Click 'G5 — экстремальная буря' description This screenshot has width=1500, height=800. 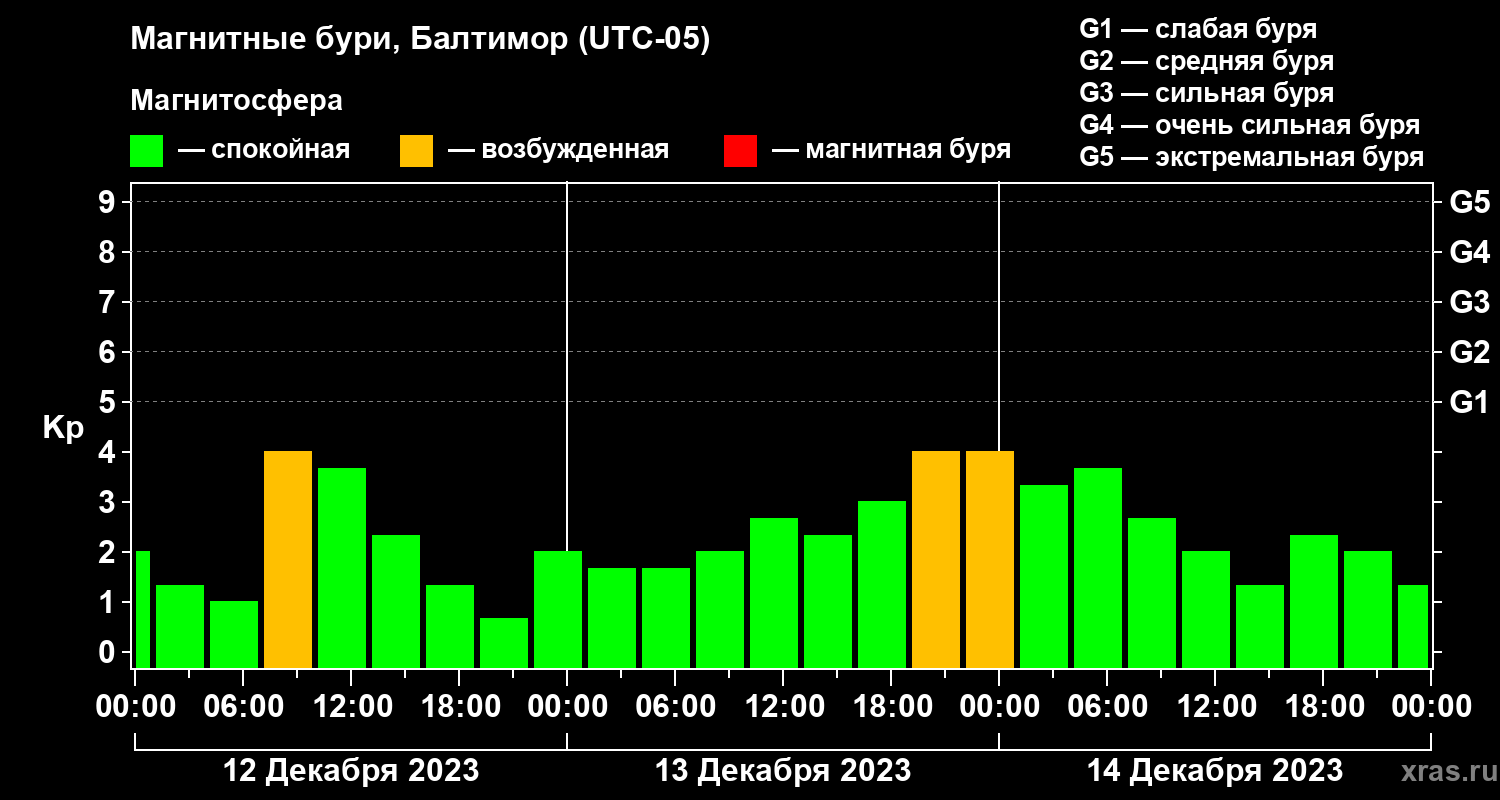pos(1251,157)
